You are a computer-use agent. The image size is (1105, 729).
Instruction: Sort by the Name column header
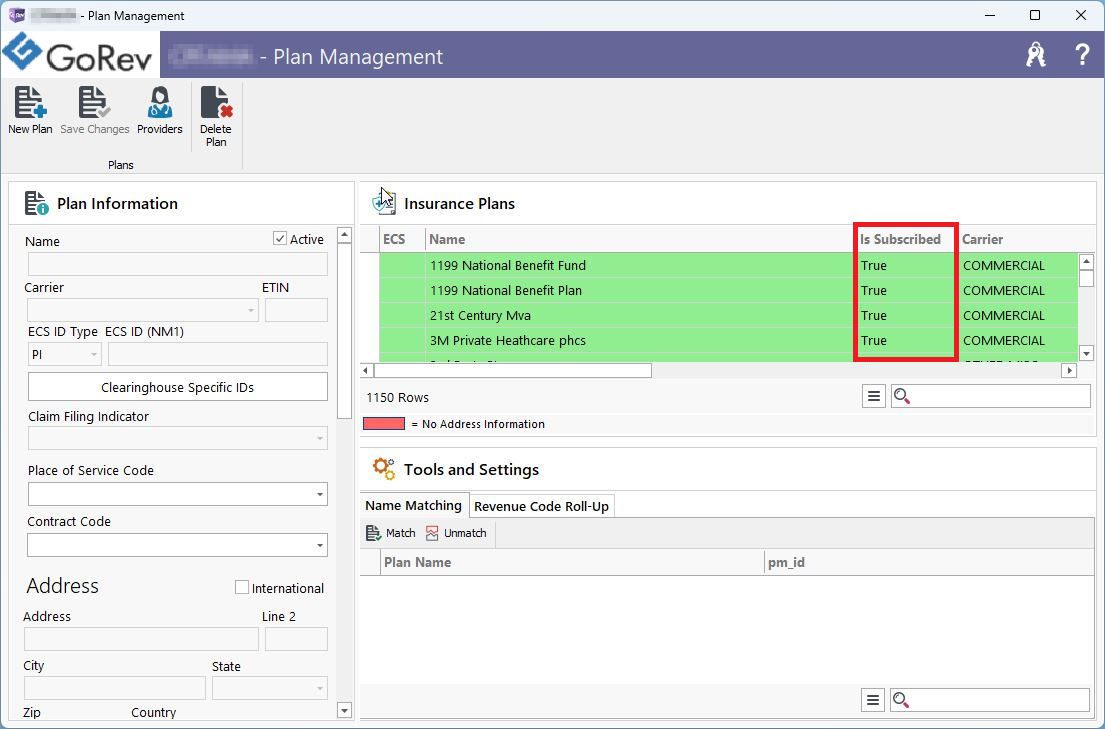coord(638,239)
